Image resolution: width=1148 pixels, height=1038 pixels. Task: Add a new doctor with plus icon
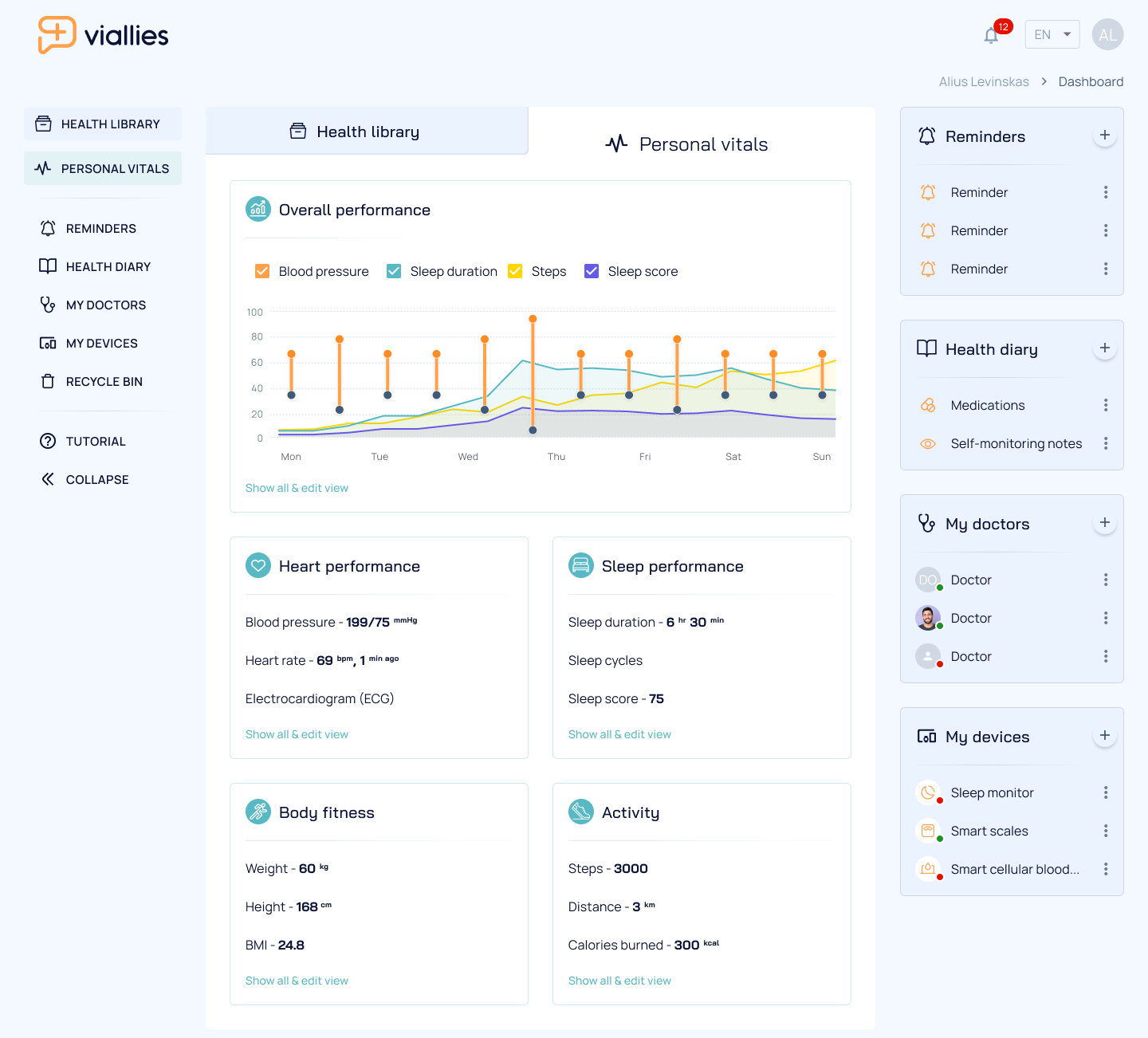point(1105,523)
